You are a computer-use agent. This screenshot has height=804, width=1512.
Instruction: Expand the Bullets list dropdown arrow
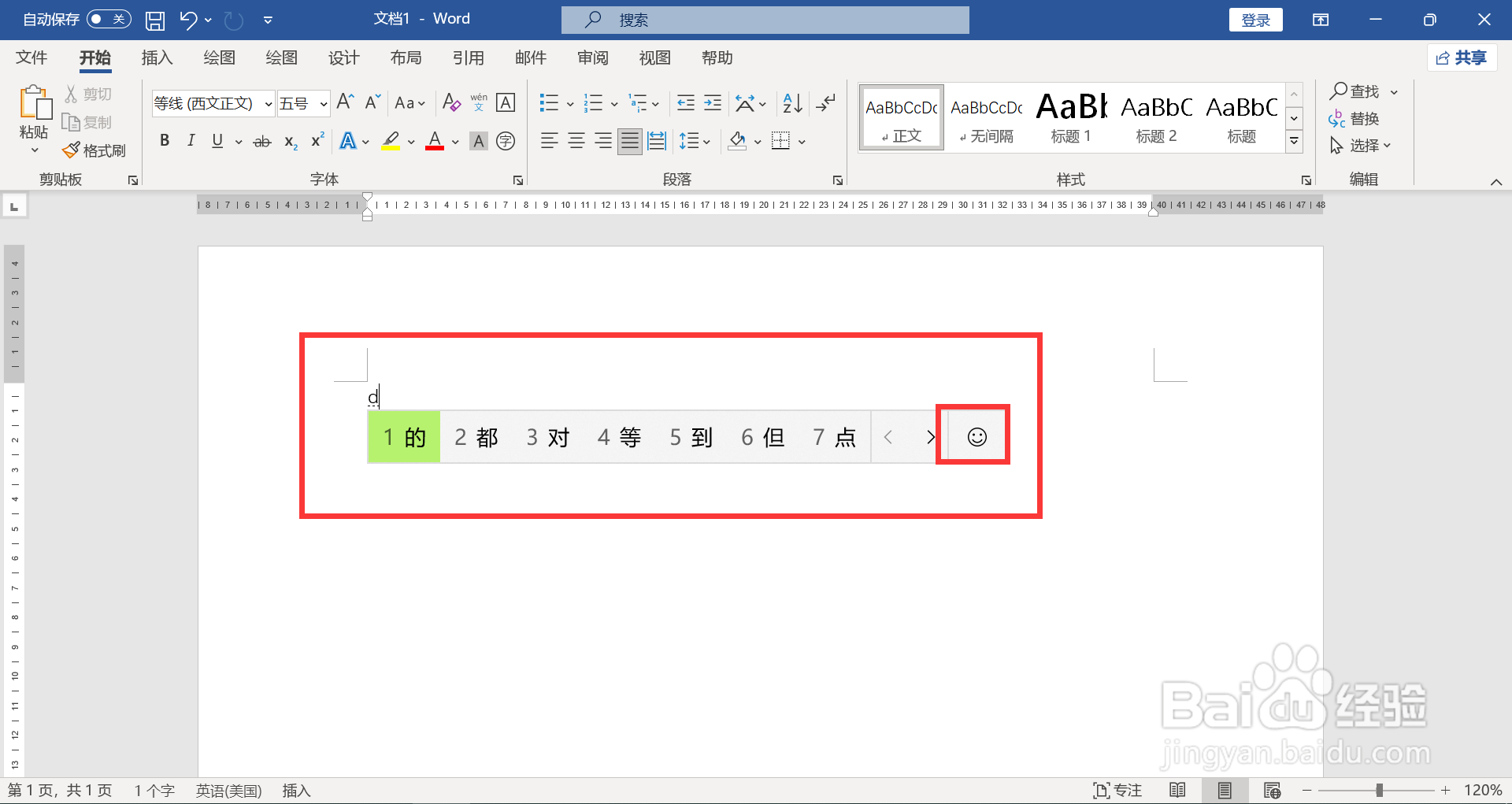[570, 103]
